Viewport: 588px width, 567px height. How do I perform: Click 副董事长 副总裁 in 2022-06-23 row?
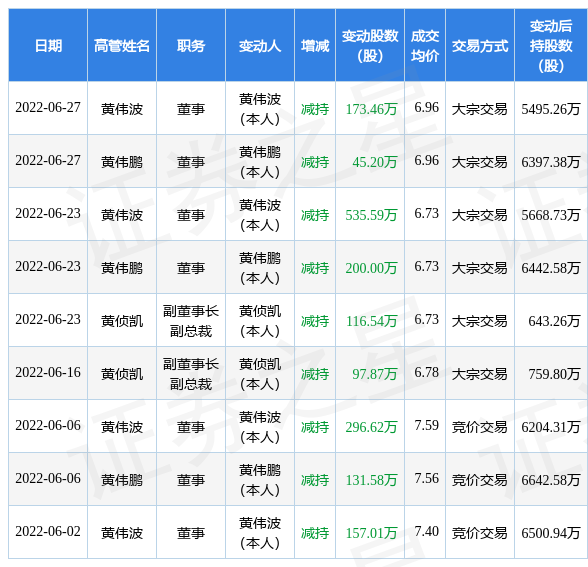(191, 321)
